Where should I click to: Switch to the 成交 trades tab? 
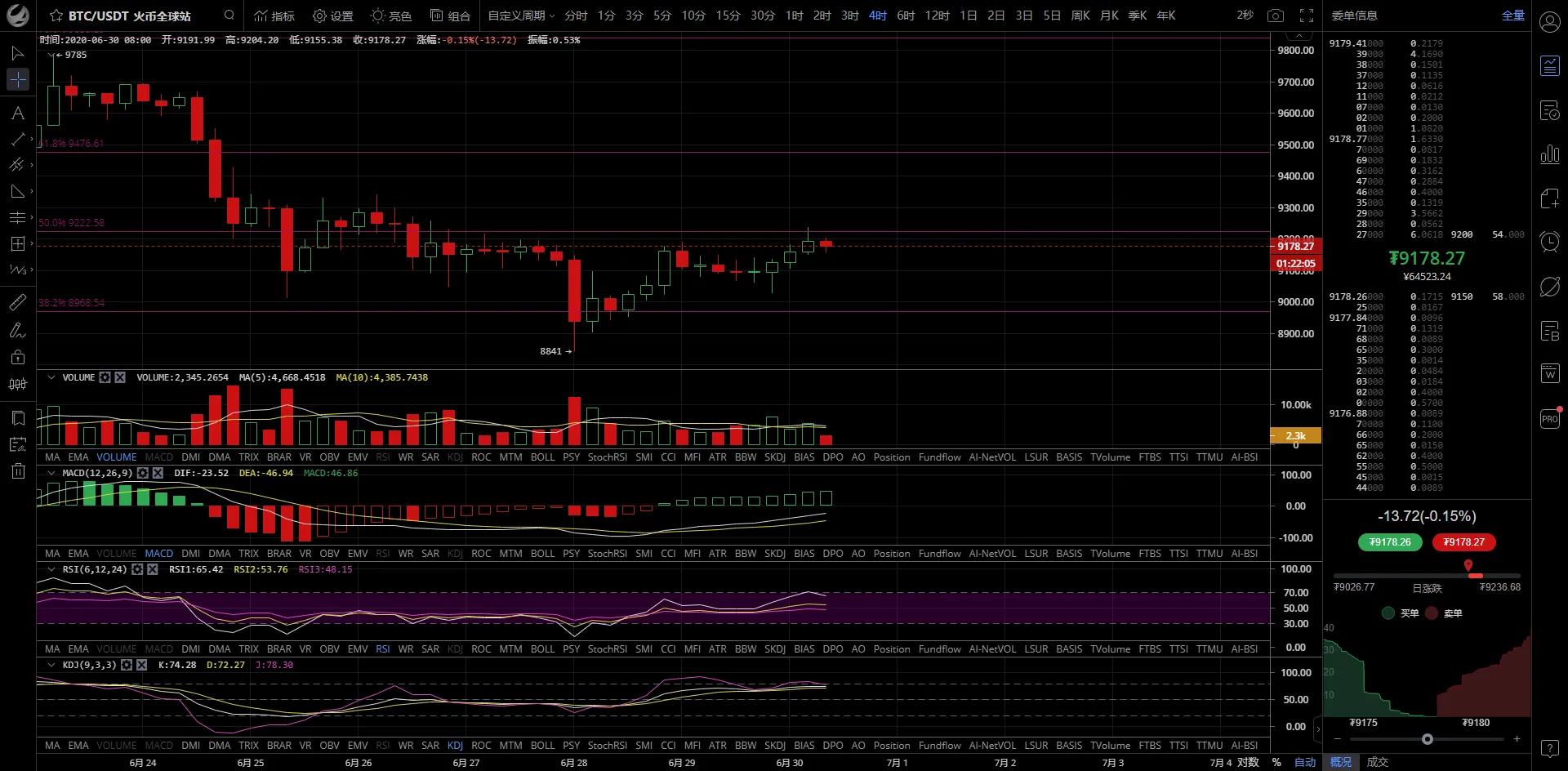1378,762
